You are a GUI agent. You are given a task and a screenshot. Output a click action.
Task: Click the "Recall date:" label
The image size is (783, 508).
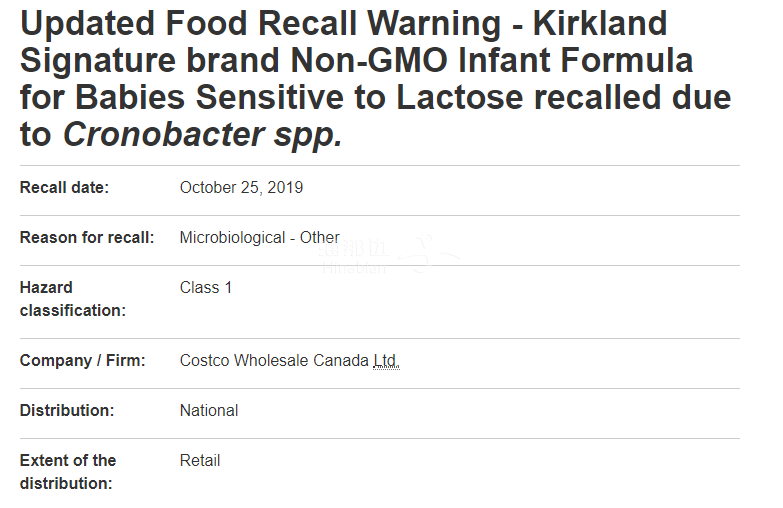[x=64, y=187]
